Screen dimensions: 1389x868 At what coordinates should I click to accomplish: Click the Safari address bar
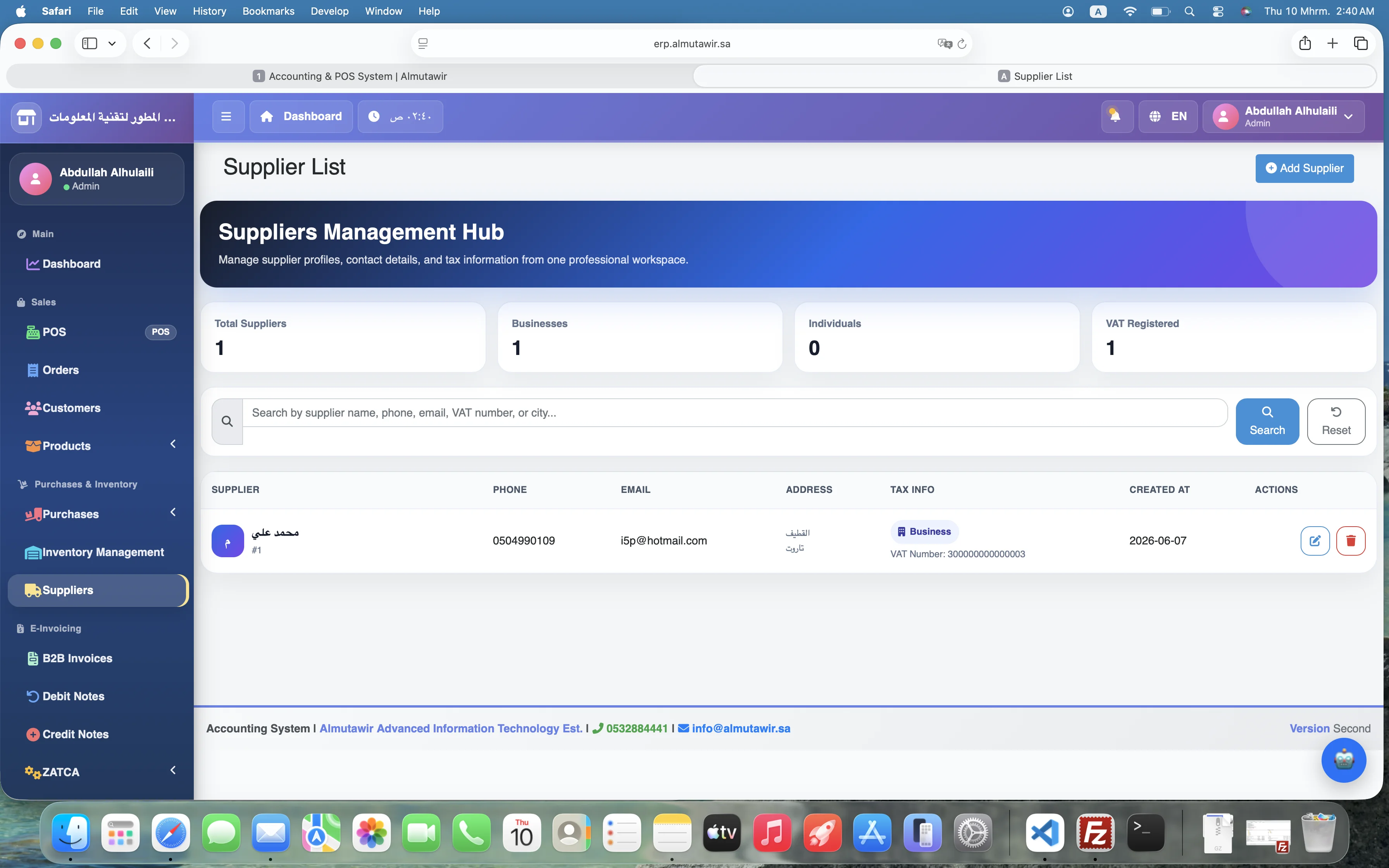[692, 44]
